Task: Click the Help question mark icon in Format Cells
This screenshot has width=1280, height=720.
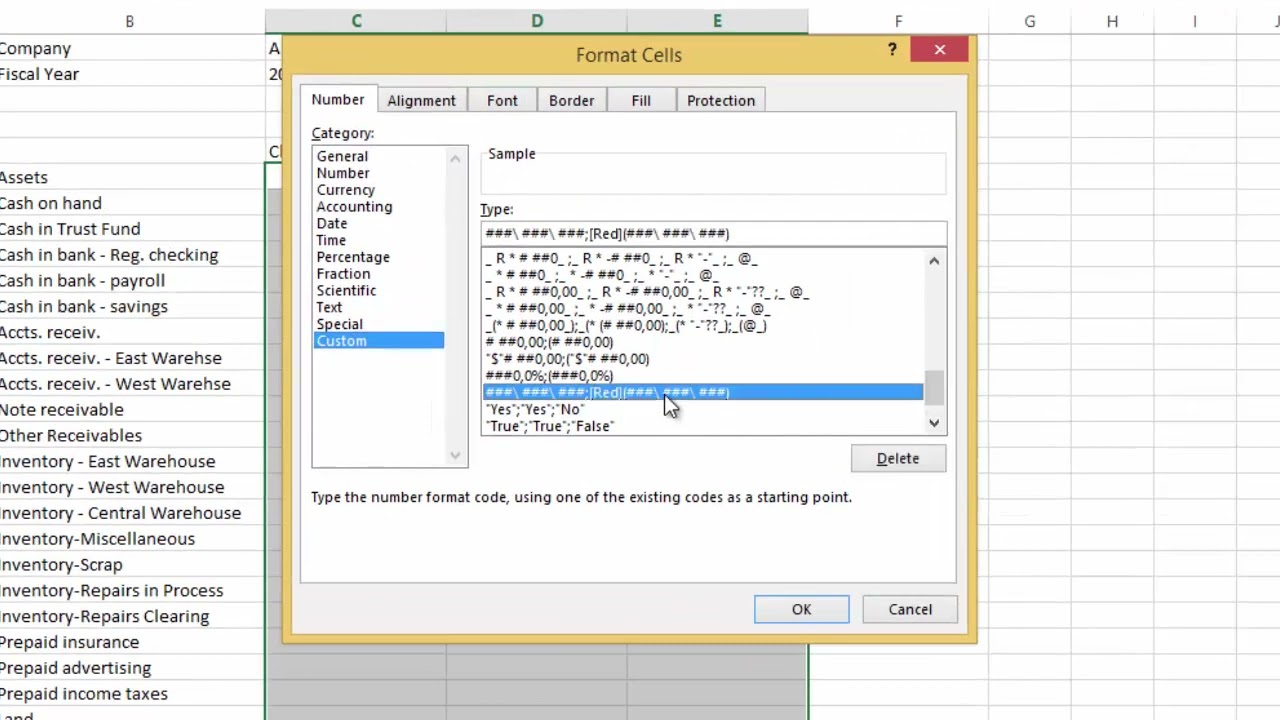Action: pyautogui.click(x=892, y=50)
